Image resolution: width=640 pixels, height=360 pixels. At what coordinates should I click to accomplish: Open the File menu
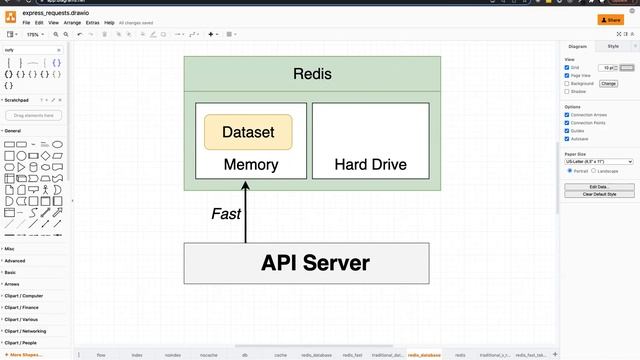pyautogui.click(x=26, y=23)
